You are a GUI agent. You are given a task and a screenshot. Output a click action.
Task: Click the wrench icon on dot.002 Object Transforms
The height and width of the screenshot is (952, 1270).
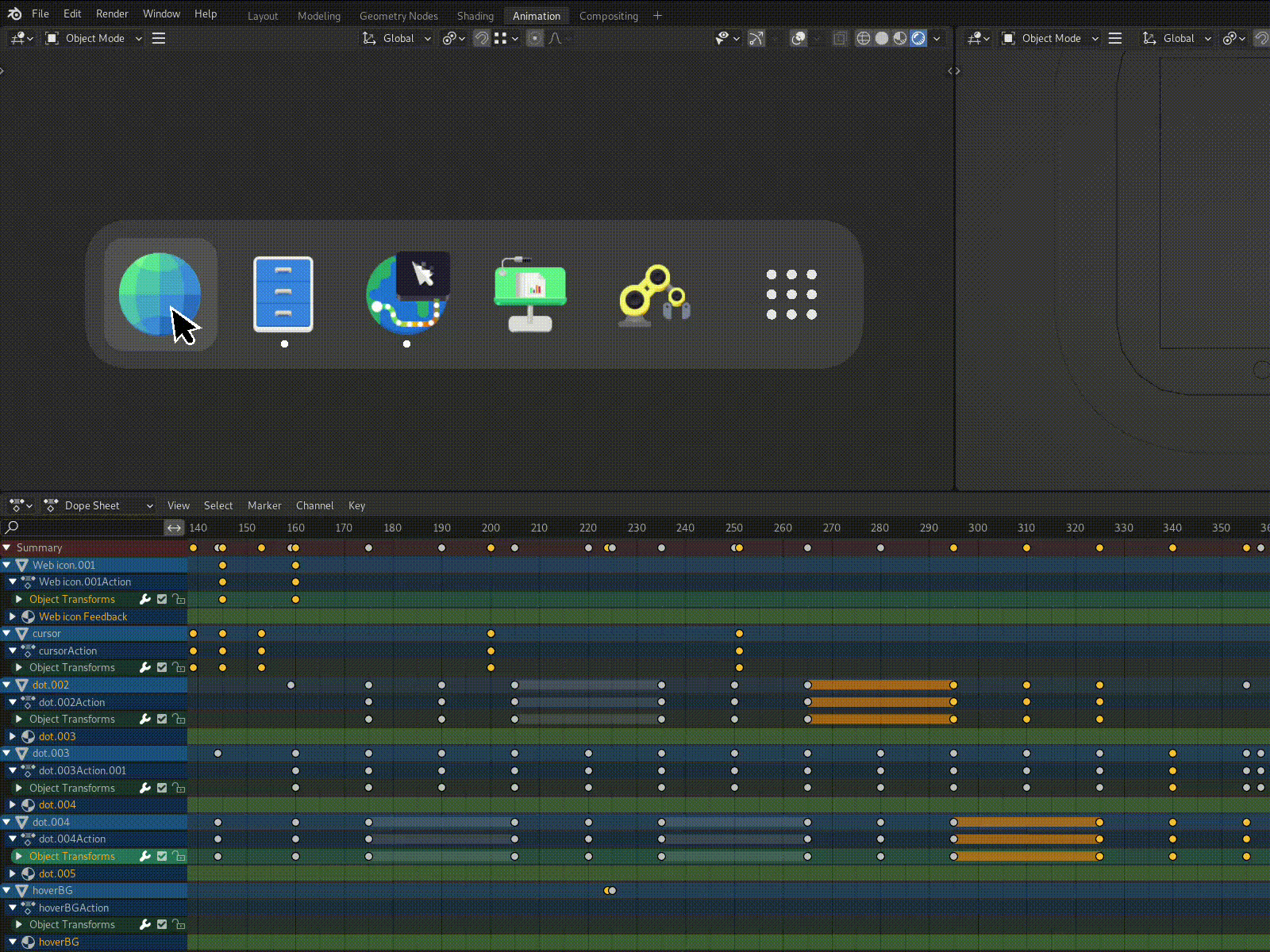145,719
